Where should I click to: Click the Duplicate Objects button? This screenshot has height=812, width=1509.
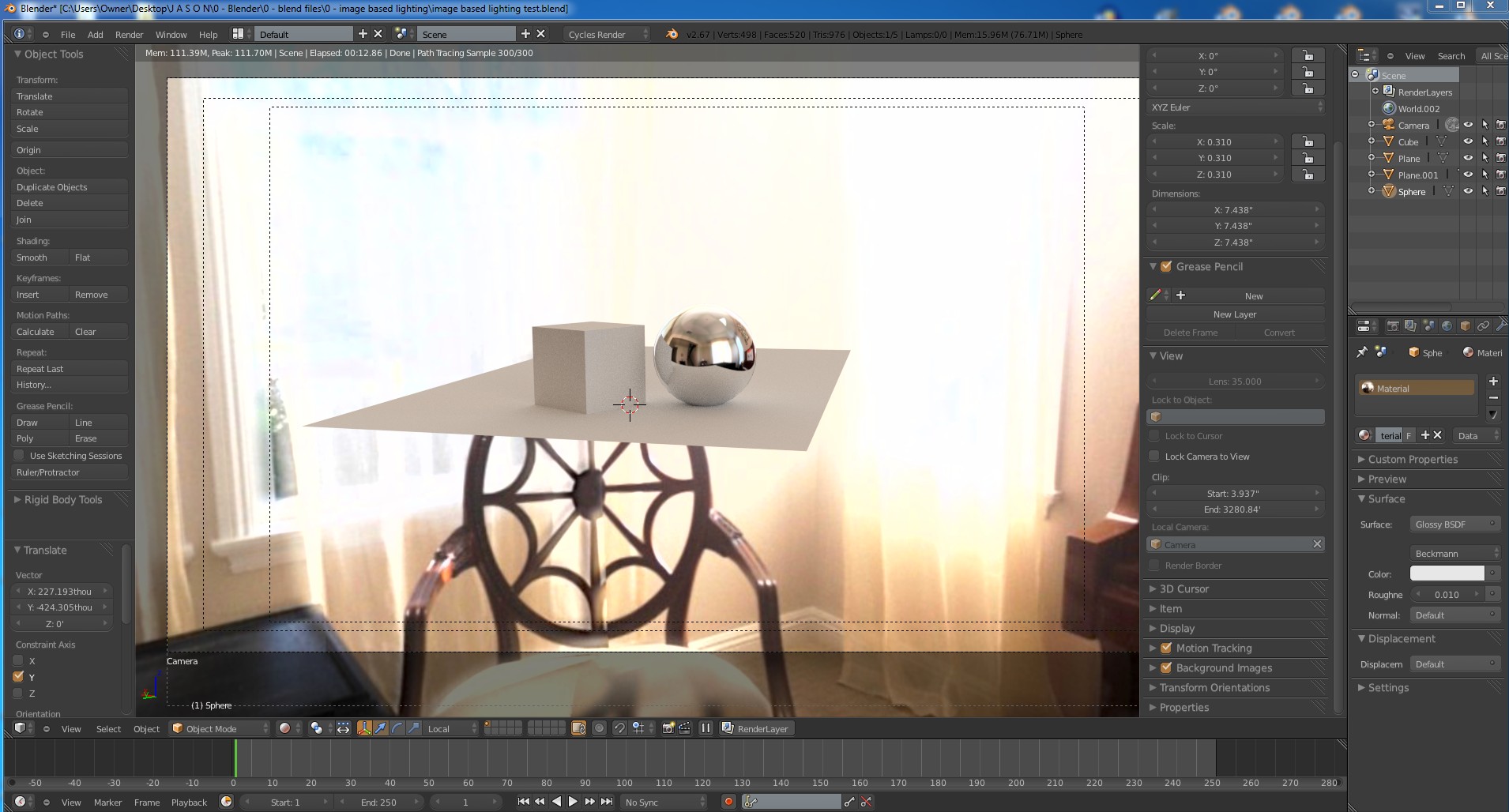pos(70,187)
